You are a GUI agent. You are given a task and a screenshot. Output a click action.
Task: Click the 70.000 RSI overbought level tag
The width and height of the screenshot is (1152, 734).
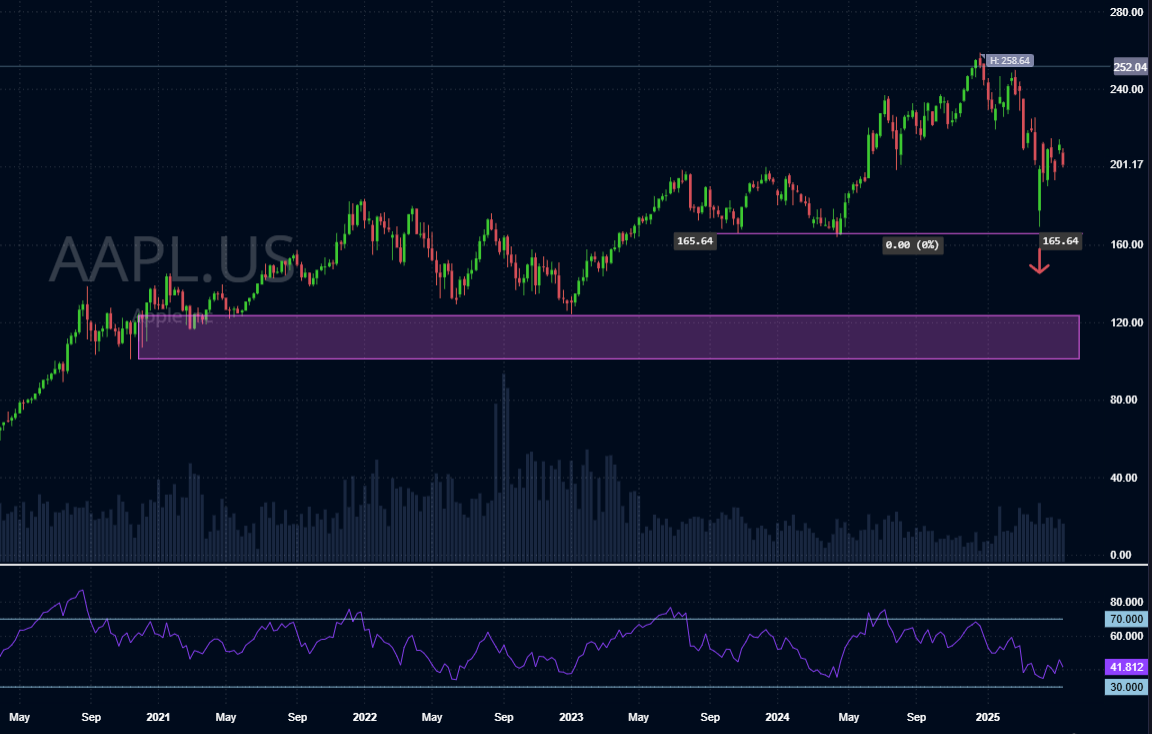1126,619
